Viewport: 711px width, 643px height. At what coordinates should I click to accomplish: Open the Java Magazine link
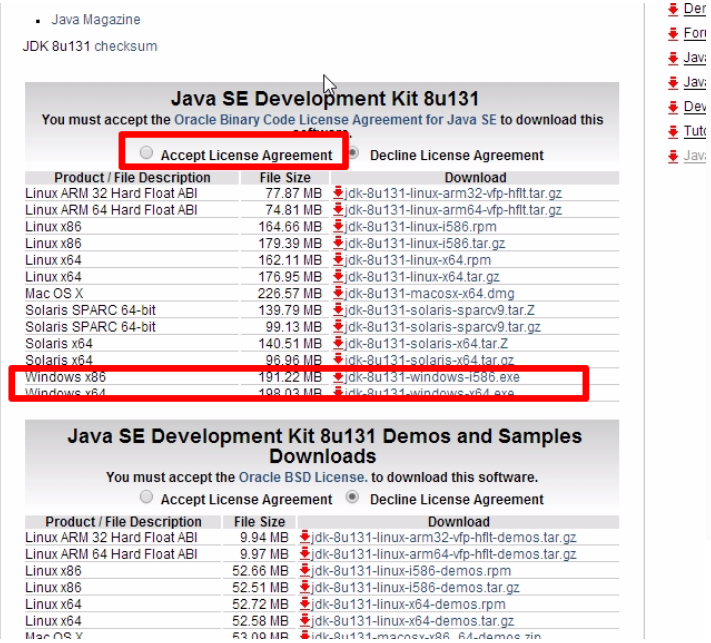(x=96, y=19)
